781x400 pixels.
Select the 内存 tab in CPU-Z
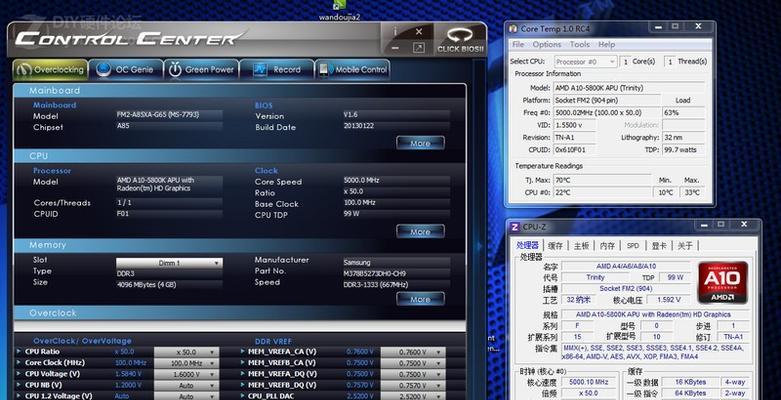(607, 246)
